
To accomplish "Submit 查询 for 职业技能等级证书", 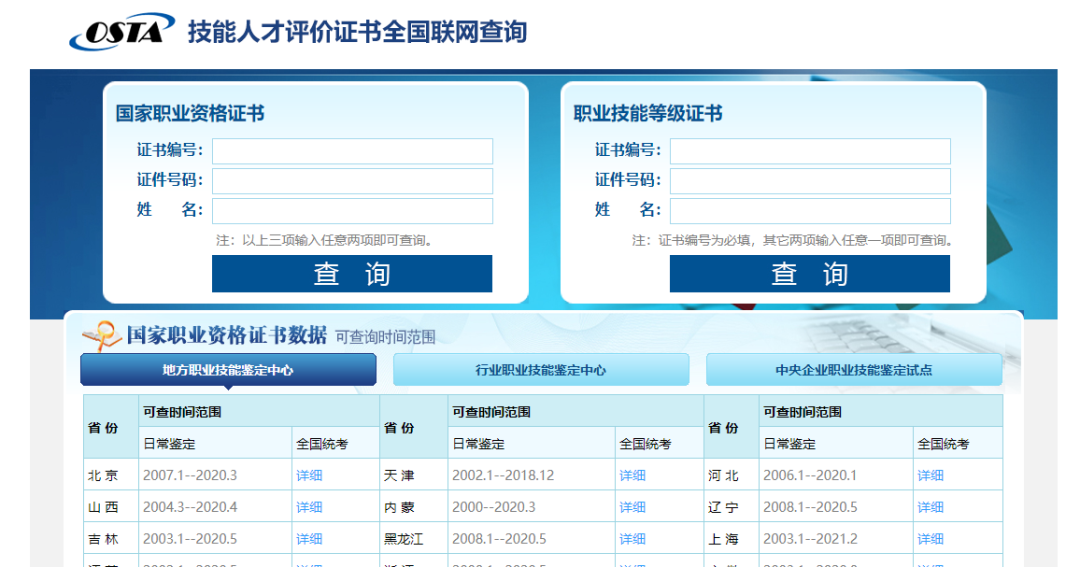I will tap(810, 274).
